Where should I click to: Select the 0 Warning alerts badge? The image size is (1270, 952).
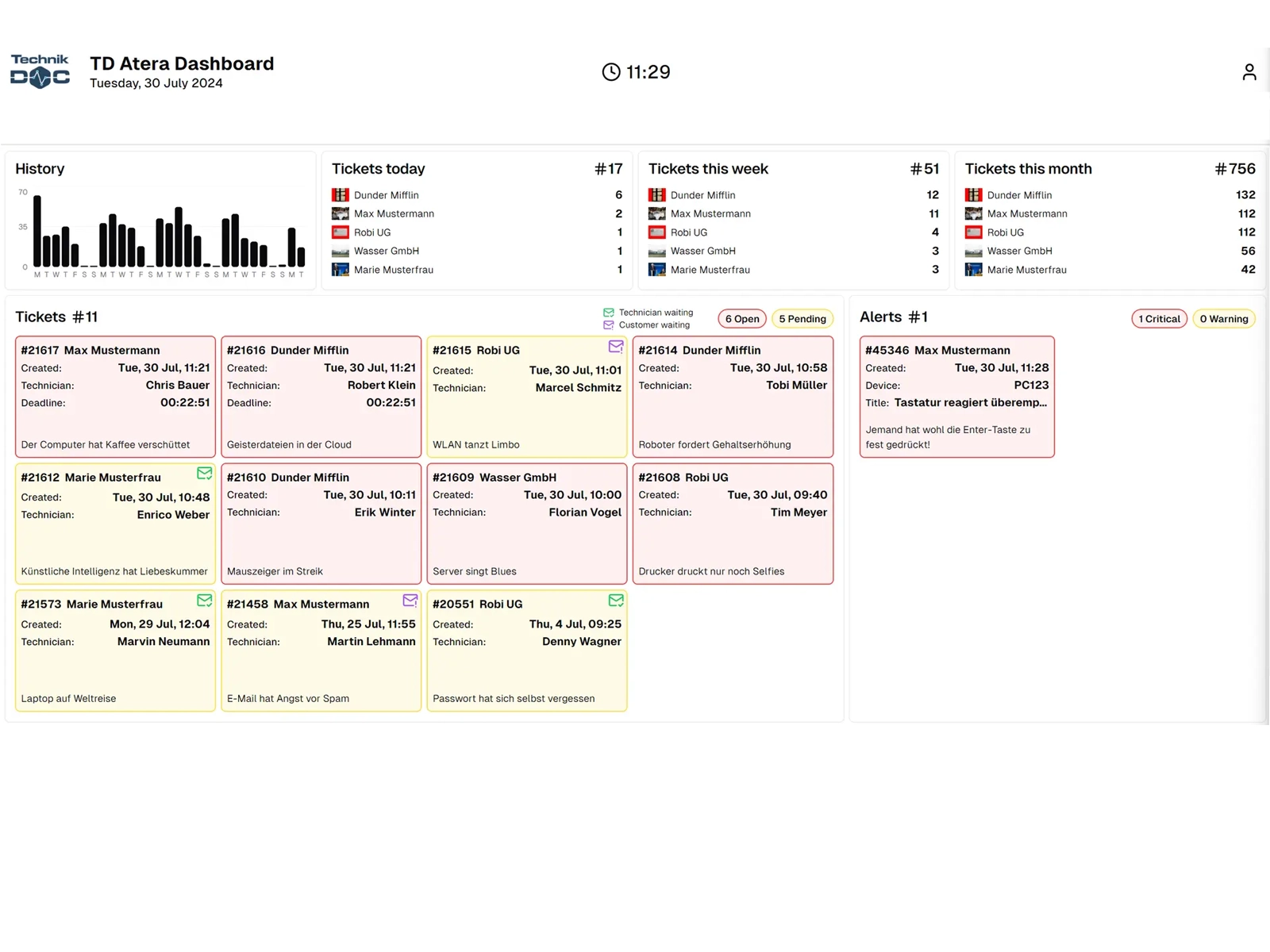tap(1223, 319)
